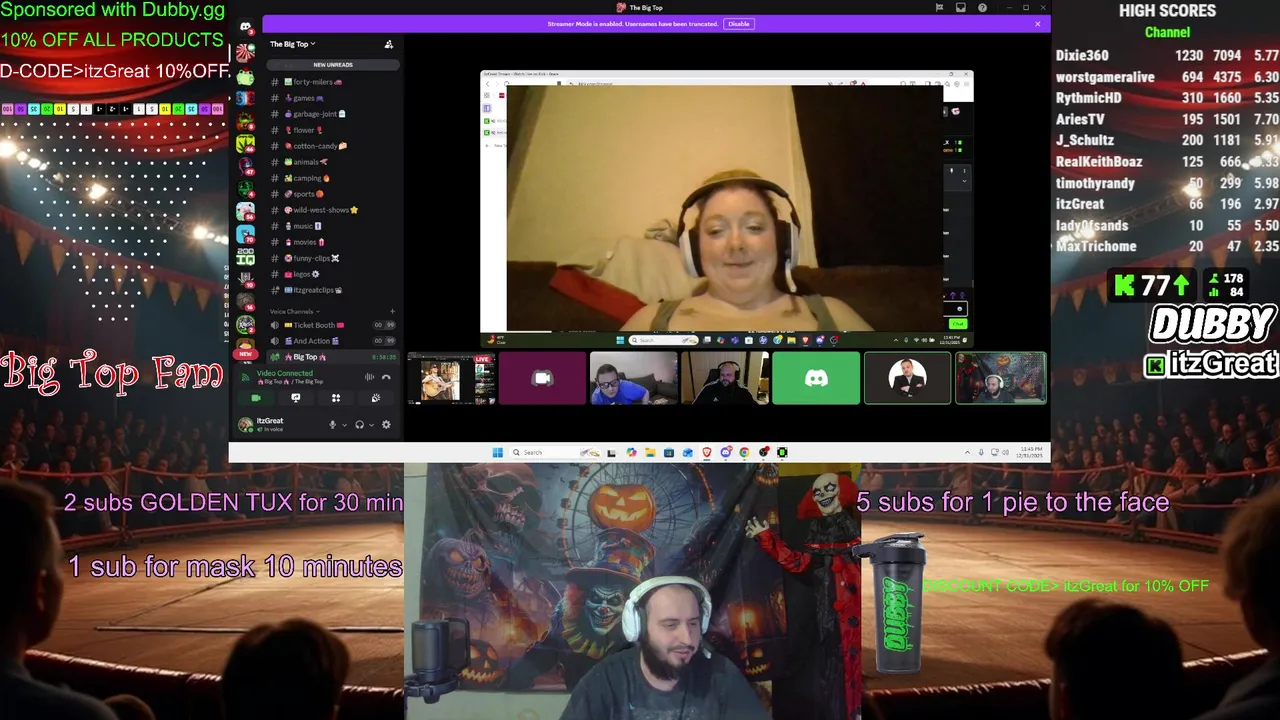Image resolution: width=1280 pixels, height=720 pixels.
Task: Open File Explorer from taskbar
Action: click(650, 452)
